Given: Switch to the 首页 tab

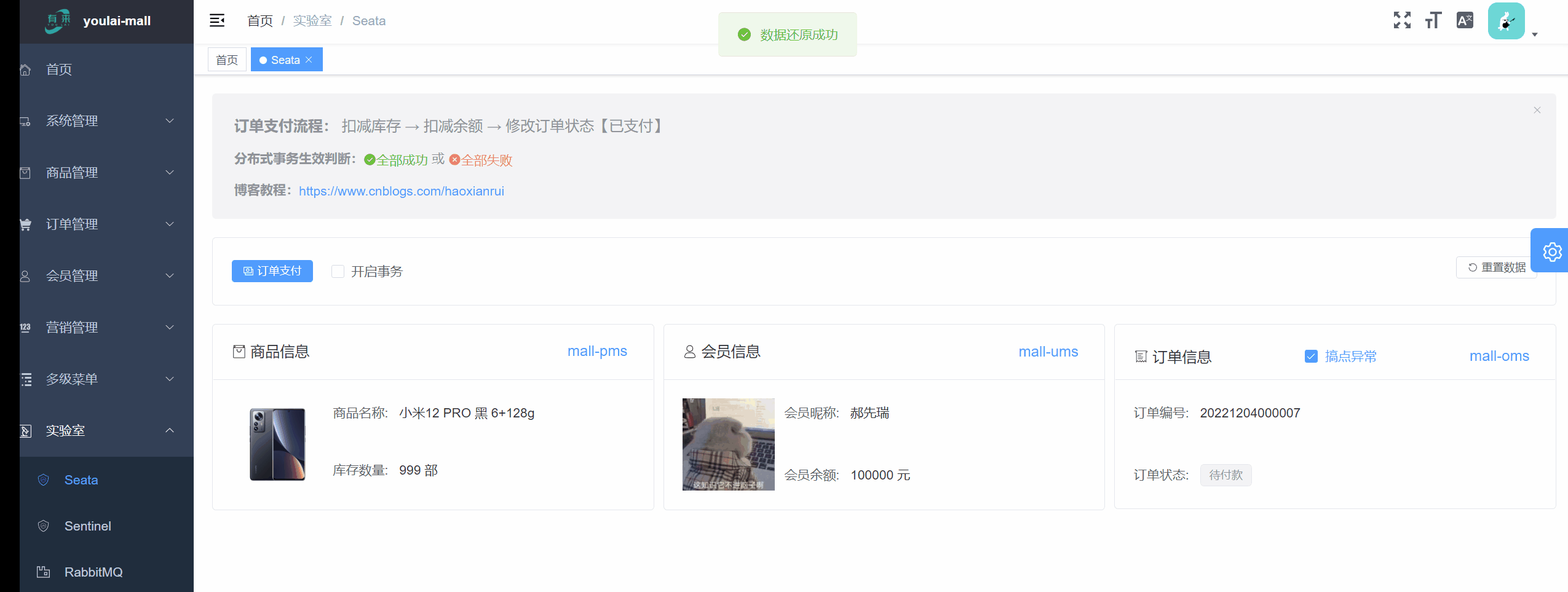Looking at the screenshot, I should [227, 60].
